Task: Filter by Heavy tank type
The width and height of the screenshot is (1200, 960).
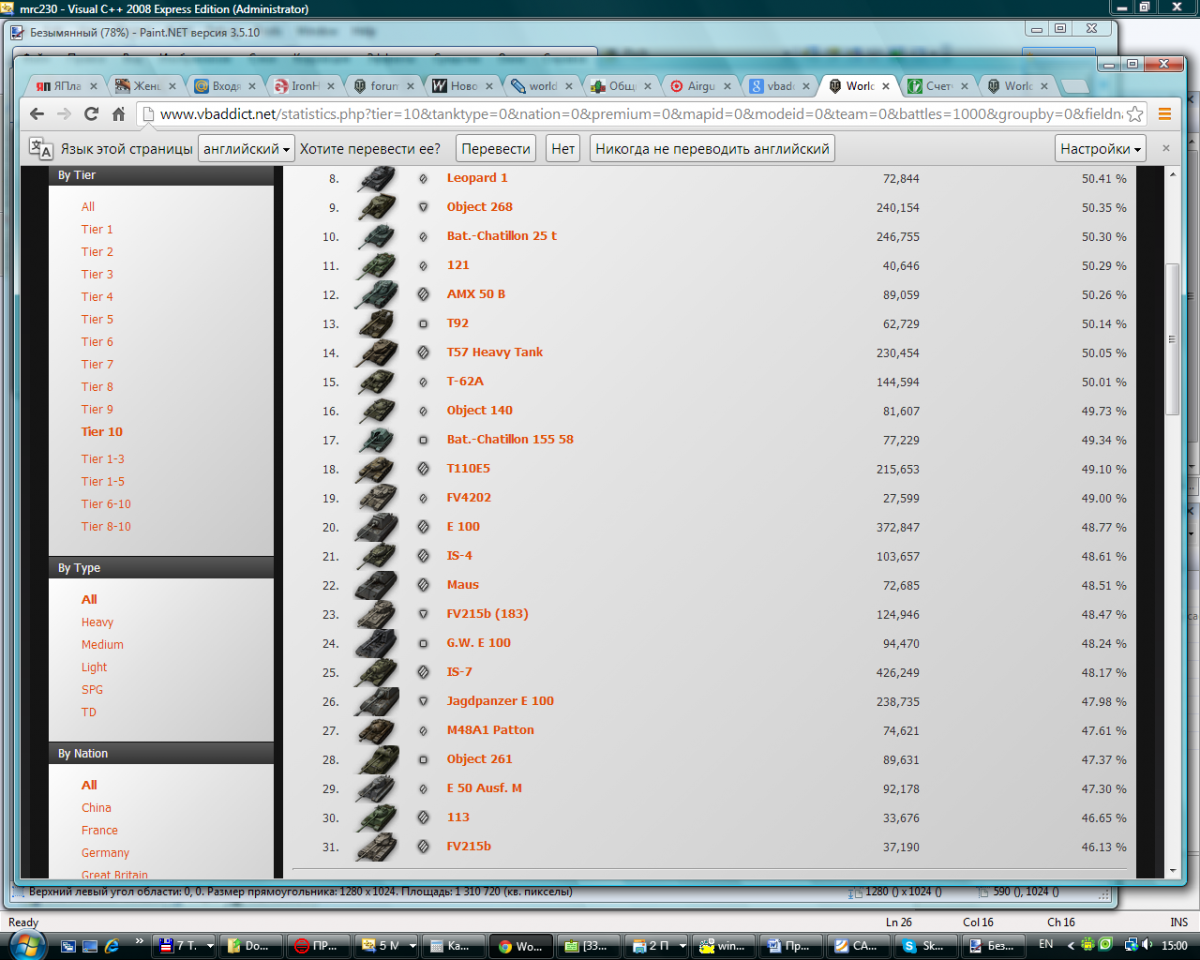Action: [x=97, y=622]
